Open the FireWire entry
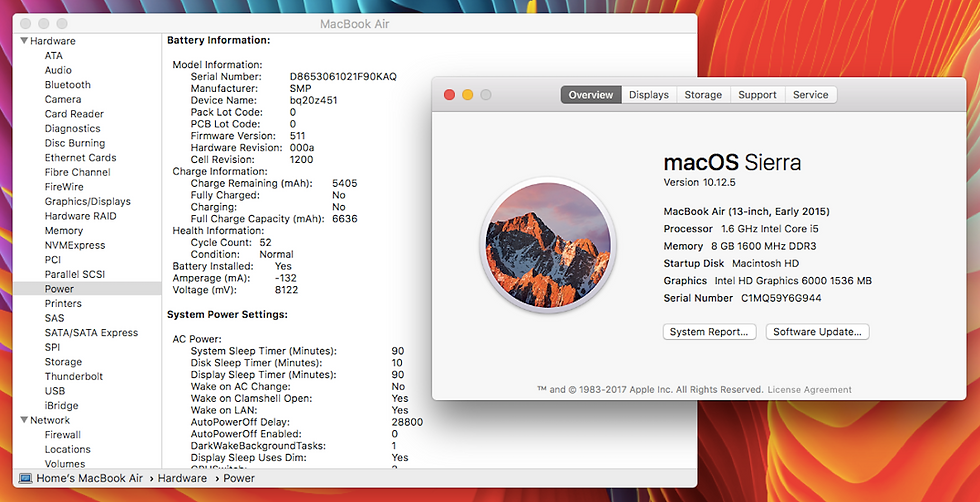The image size is (980, 502). click(x=64, y=187)
